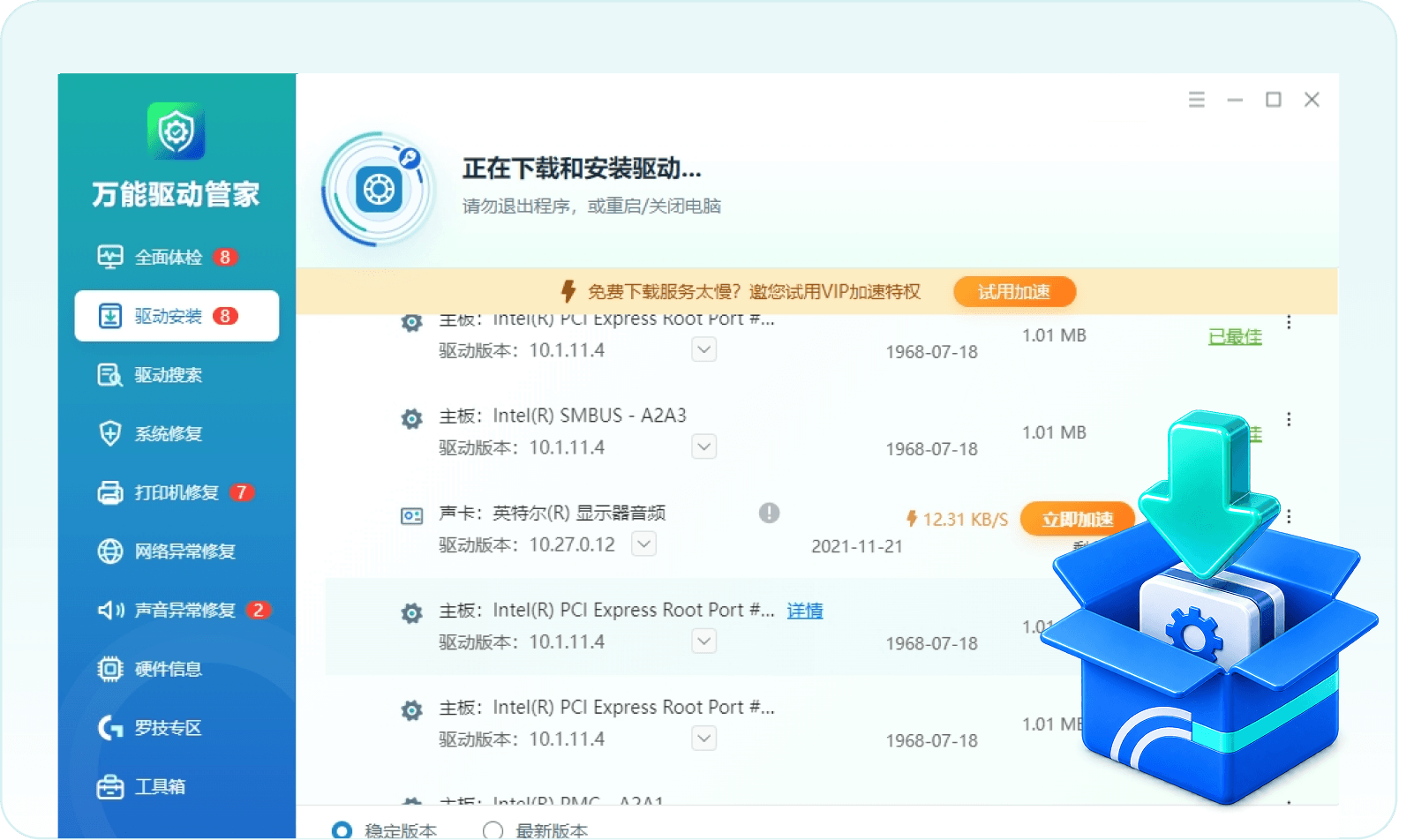The height and width of the screenshot is (840, 1414).
Task: Click the speaker icon for 声音异常修复
Action: 110,610
